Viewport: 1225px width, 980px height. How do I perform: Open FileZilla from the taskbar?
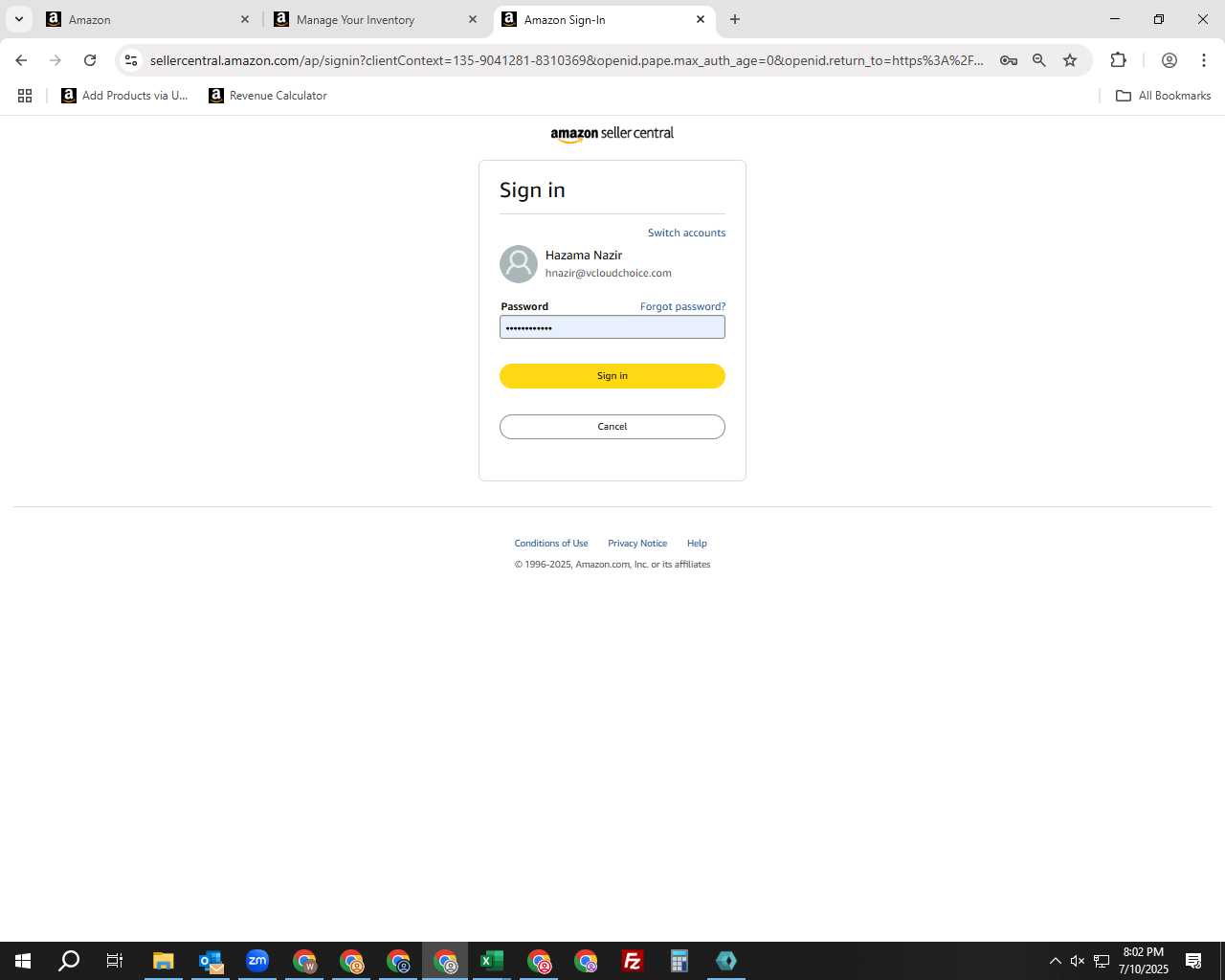tap(633, 961)
